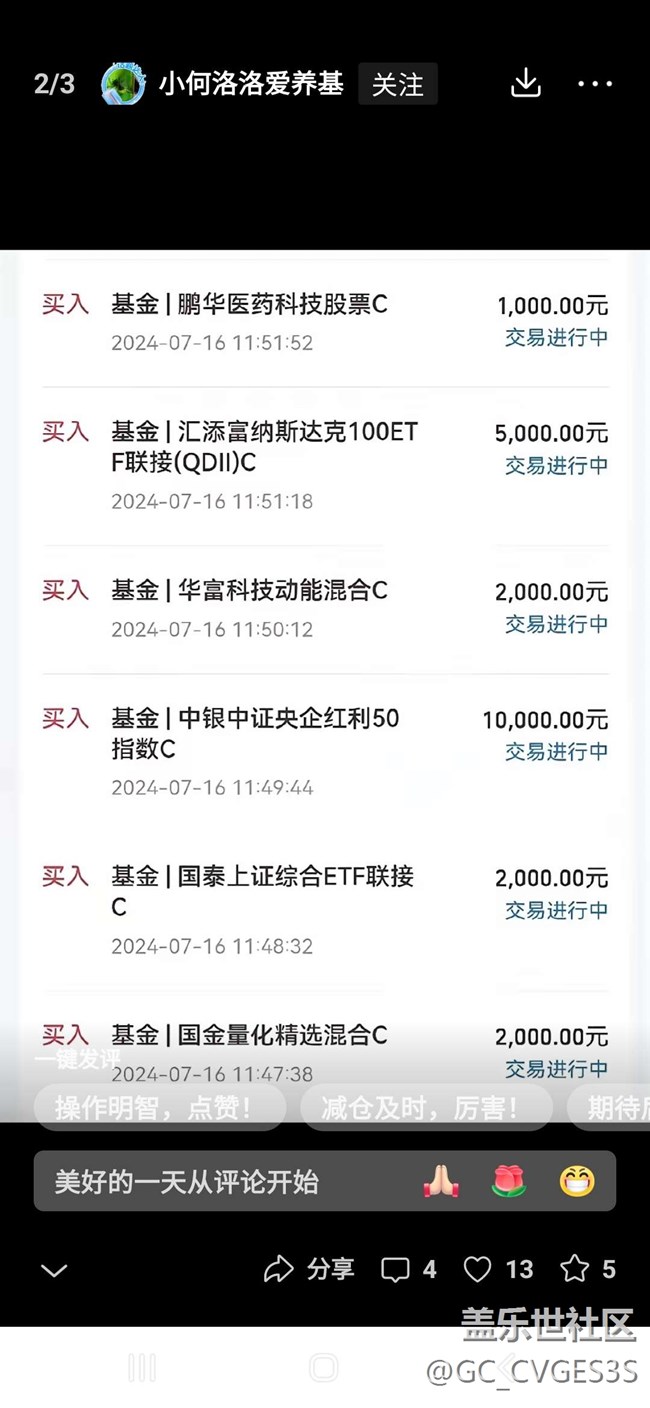Insert the praying hands emoji
Viewport: 650px width, 1408px height.
click(441, 1182)
